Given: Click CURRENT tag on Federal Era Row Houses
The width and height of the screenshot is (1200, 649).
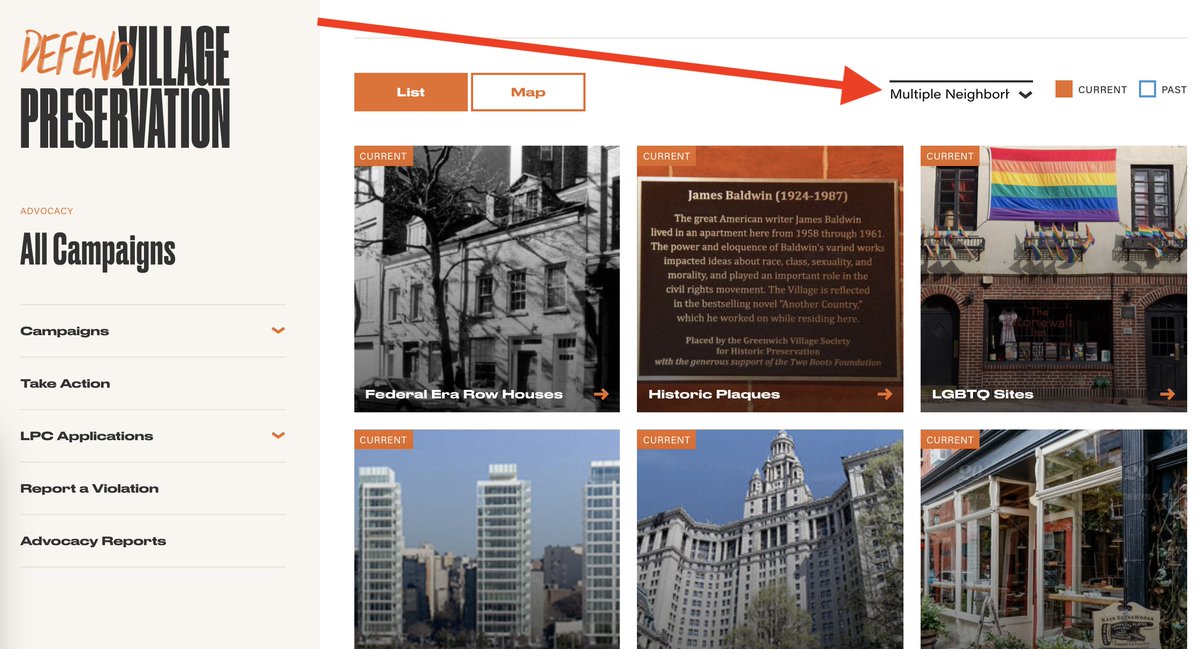Looking at the screenshot, I should (383, 156).
